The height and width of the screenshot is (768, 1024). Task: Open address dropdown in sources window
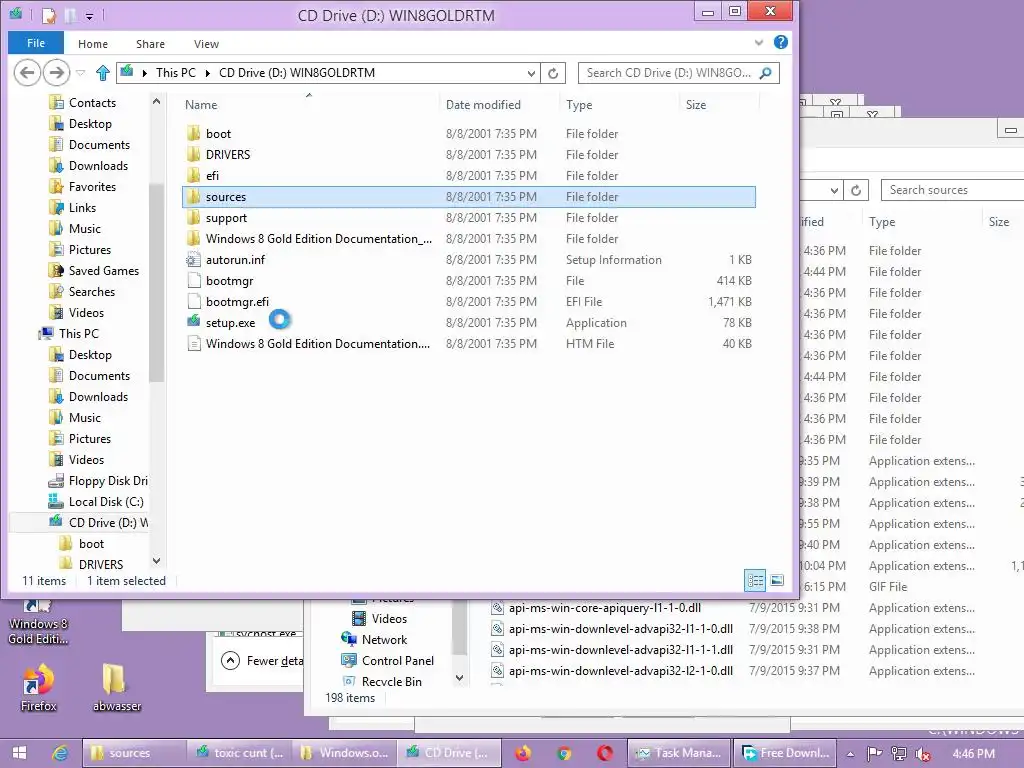click(x=834, y=190)
